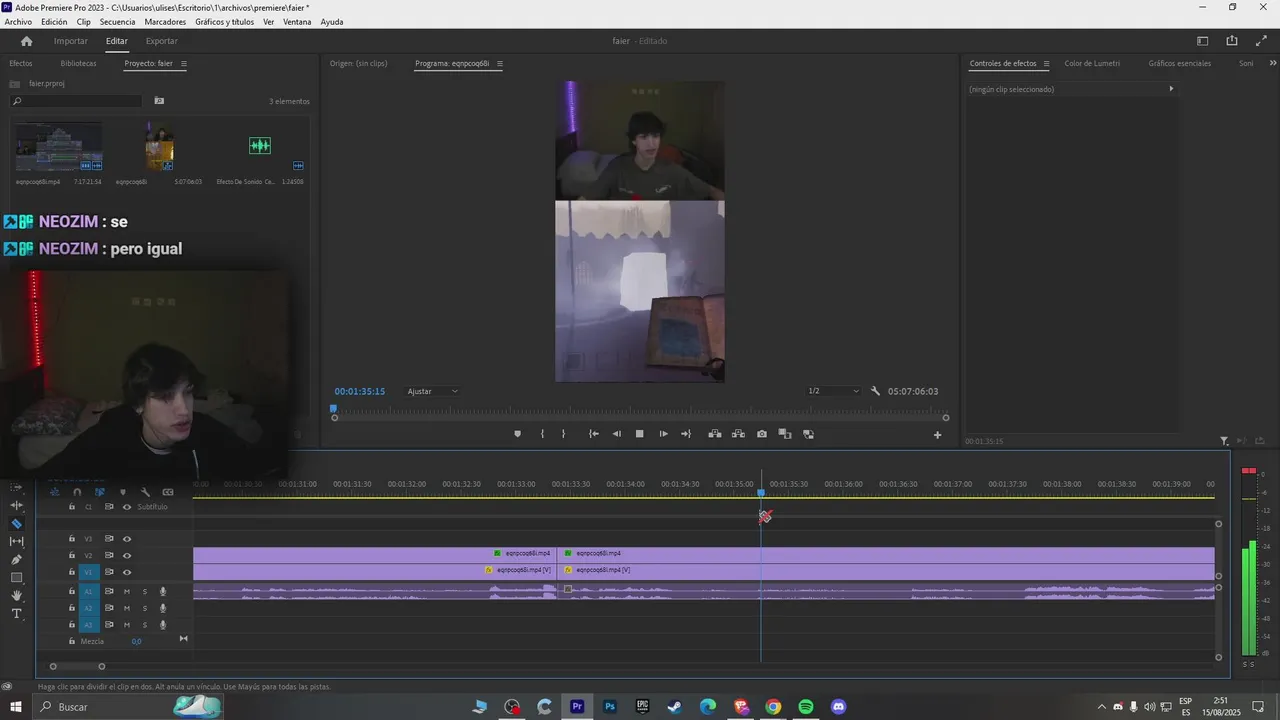Open the Gráficos y títulos menu
Viewport: 1280px width, 720px height.
click(224, 22)
